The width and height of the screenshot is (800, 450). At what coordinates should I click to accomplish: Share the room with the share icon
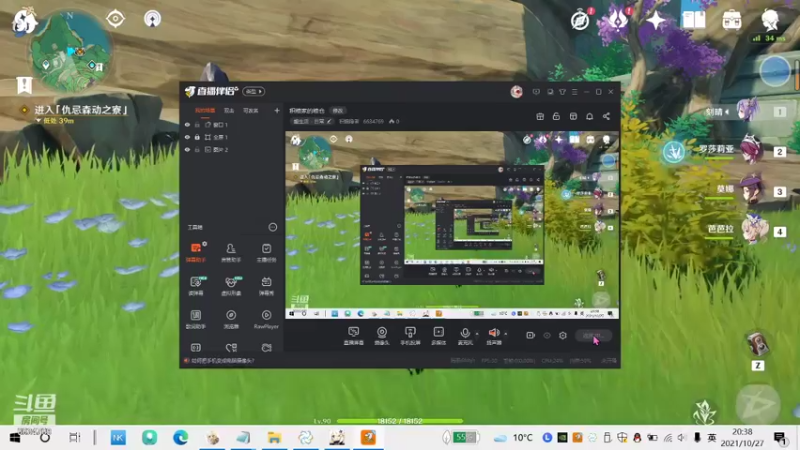point(606,116)
